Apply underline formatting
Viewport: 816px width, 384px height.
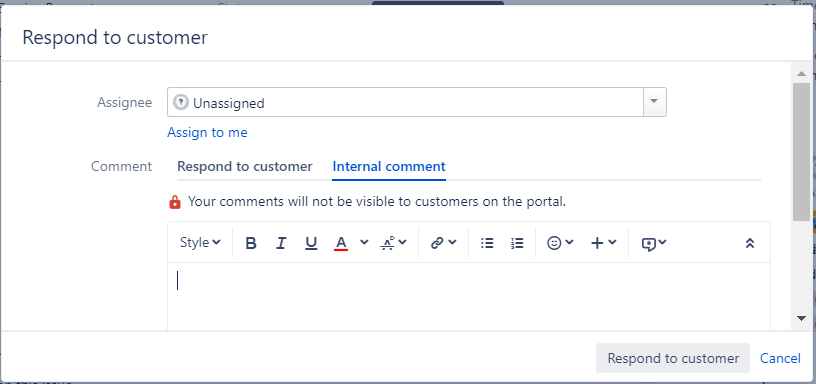coord(311,243)
